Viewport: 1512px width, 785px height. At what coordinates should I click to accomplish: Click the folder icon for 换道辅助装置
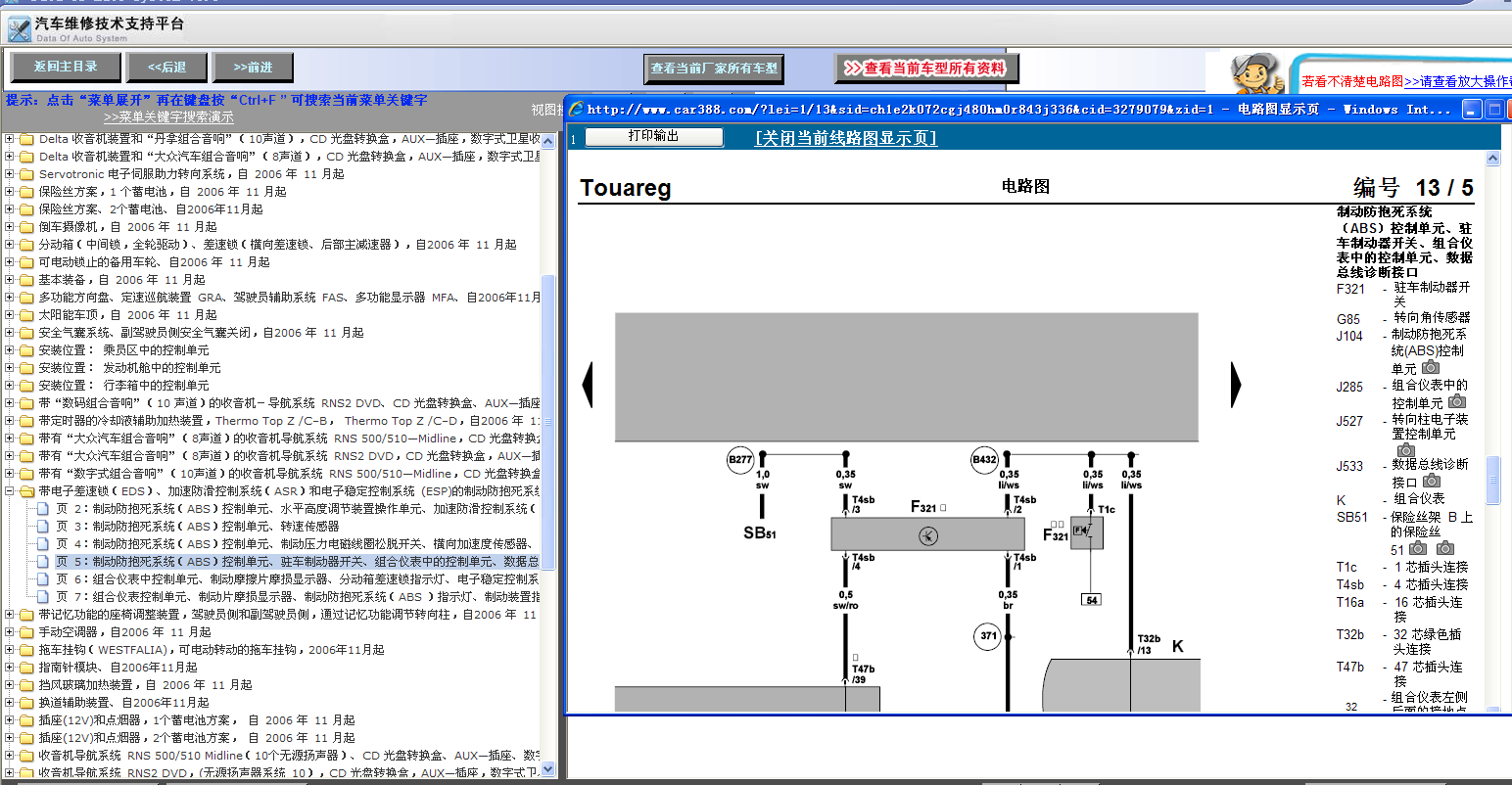point(26,703)
